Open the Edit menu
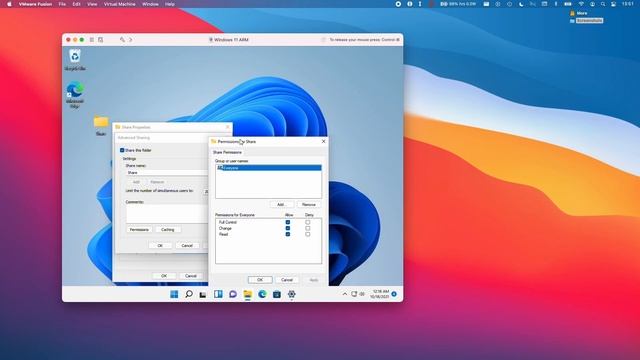The width and height of the screenshot is (640, 360). point(76,4)
